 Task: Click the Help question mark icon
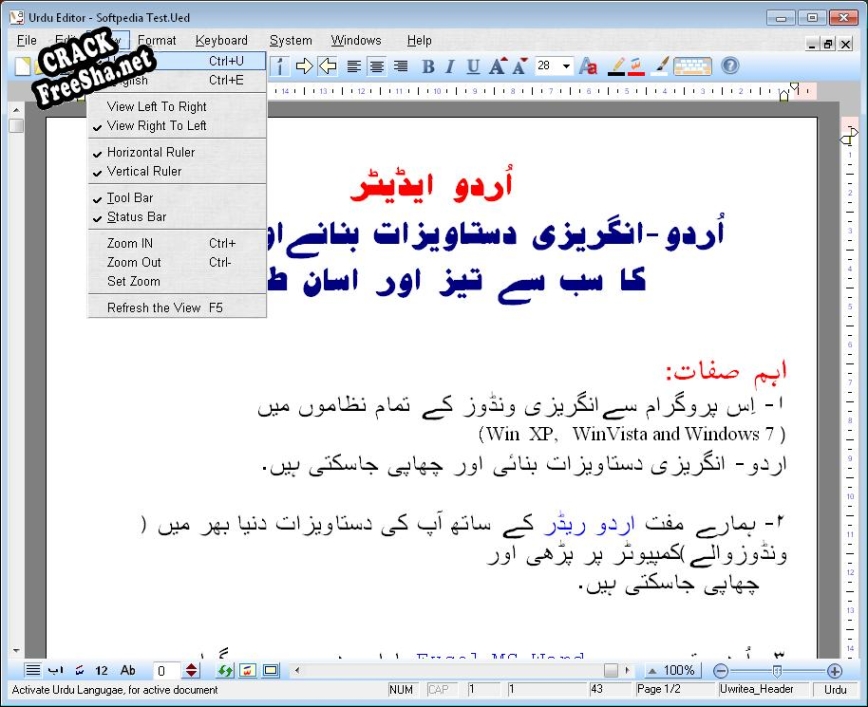[730, 66]
